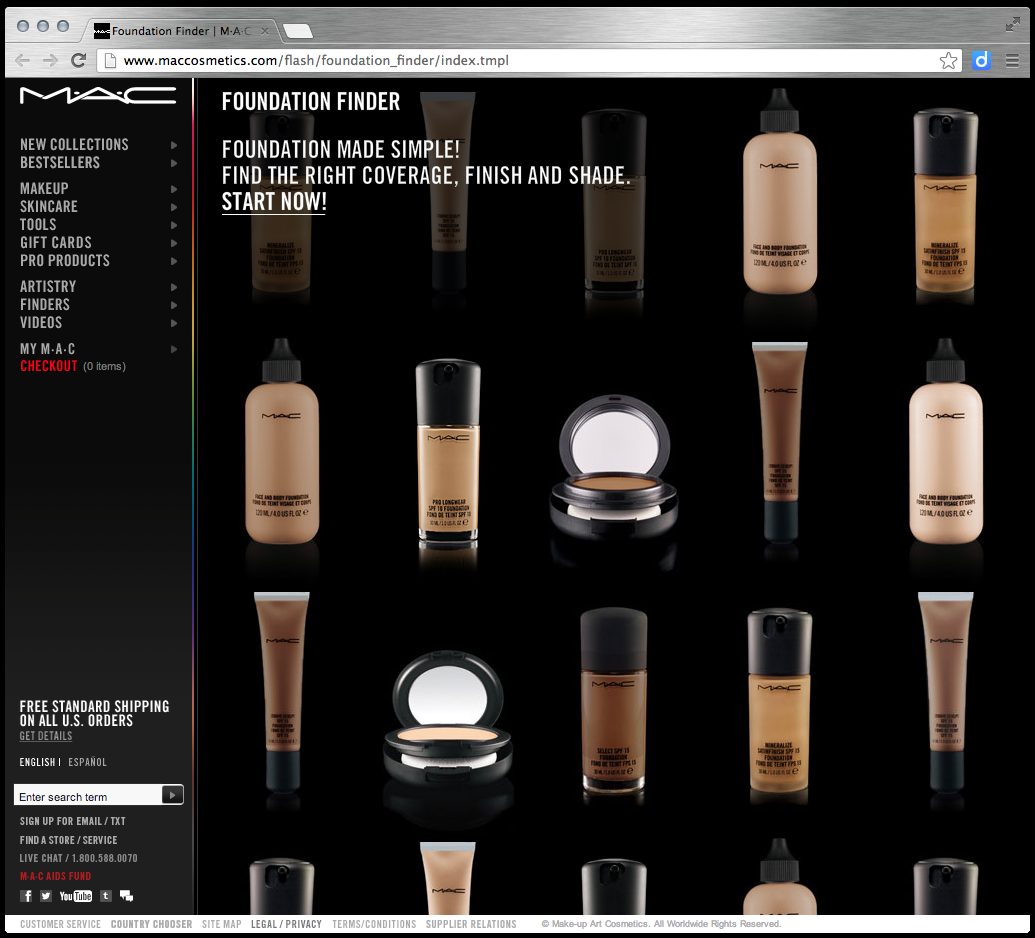Screen dimensions: 1035x938
Task: Open the New Collections menu item
Action: [x=74, y=145]
